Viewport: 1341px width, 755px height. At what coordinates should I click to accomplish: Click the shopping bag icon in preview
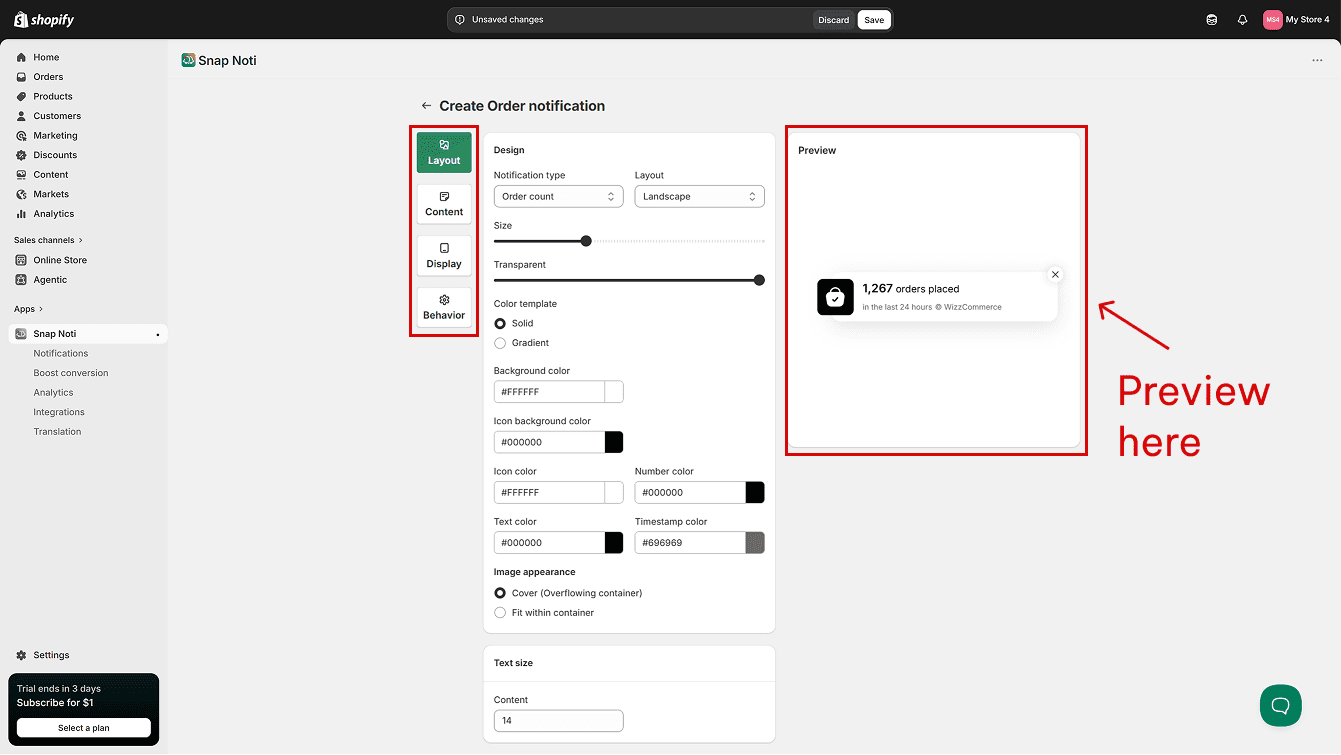click(835, 297)
